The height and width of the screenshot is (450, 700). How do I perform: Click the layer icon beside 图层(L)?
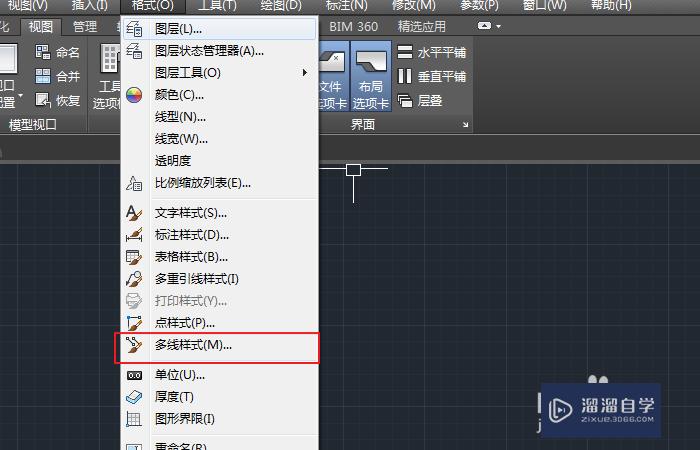134,29
